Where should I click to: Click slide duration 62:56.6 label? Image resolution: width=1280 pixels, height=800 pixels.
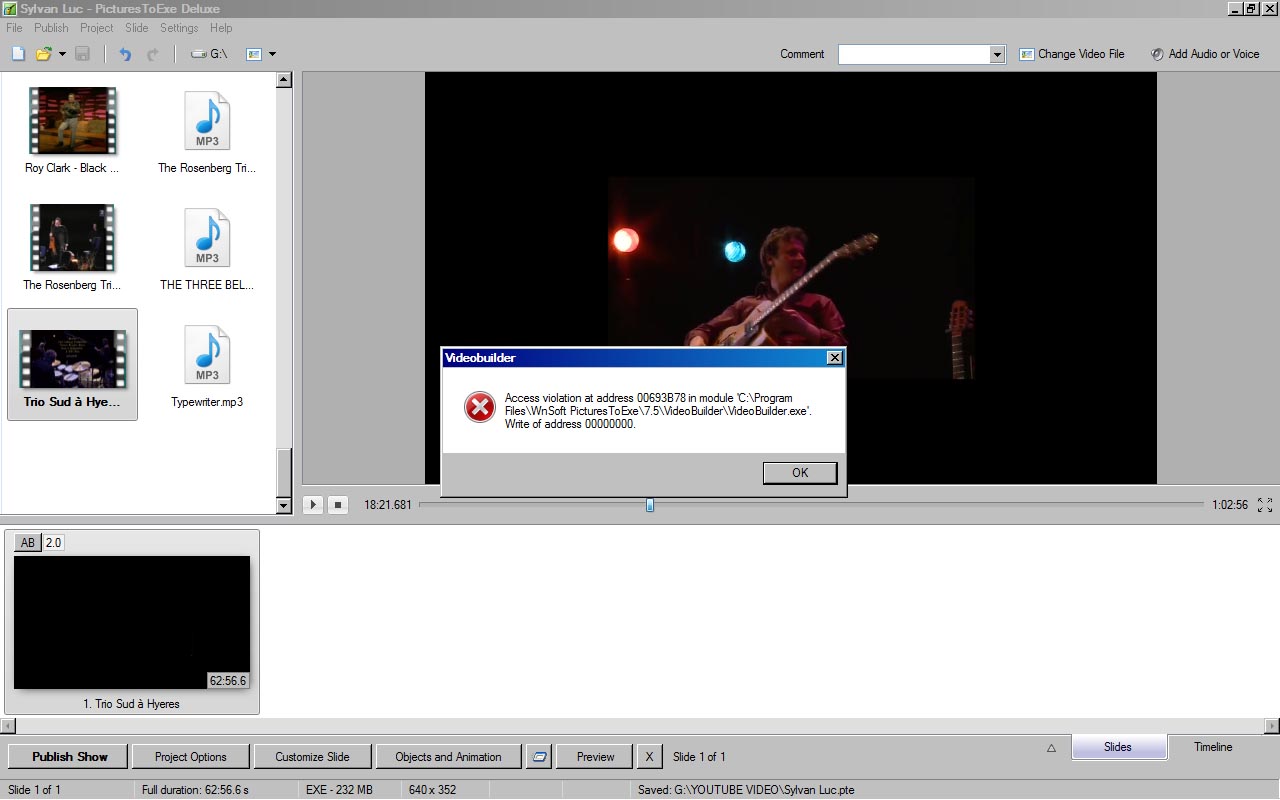point(228,681)
